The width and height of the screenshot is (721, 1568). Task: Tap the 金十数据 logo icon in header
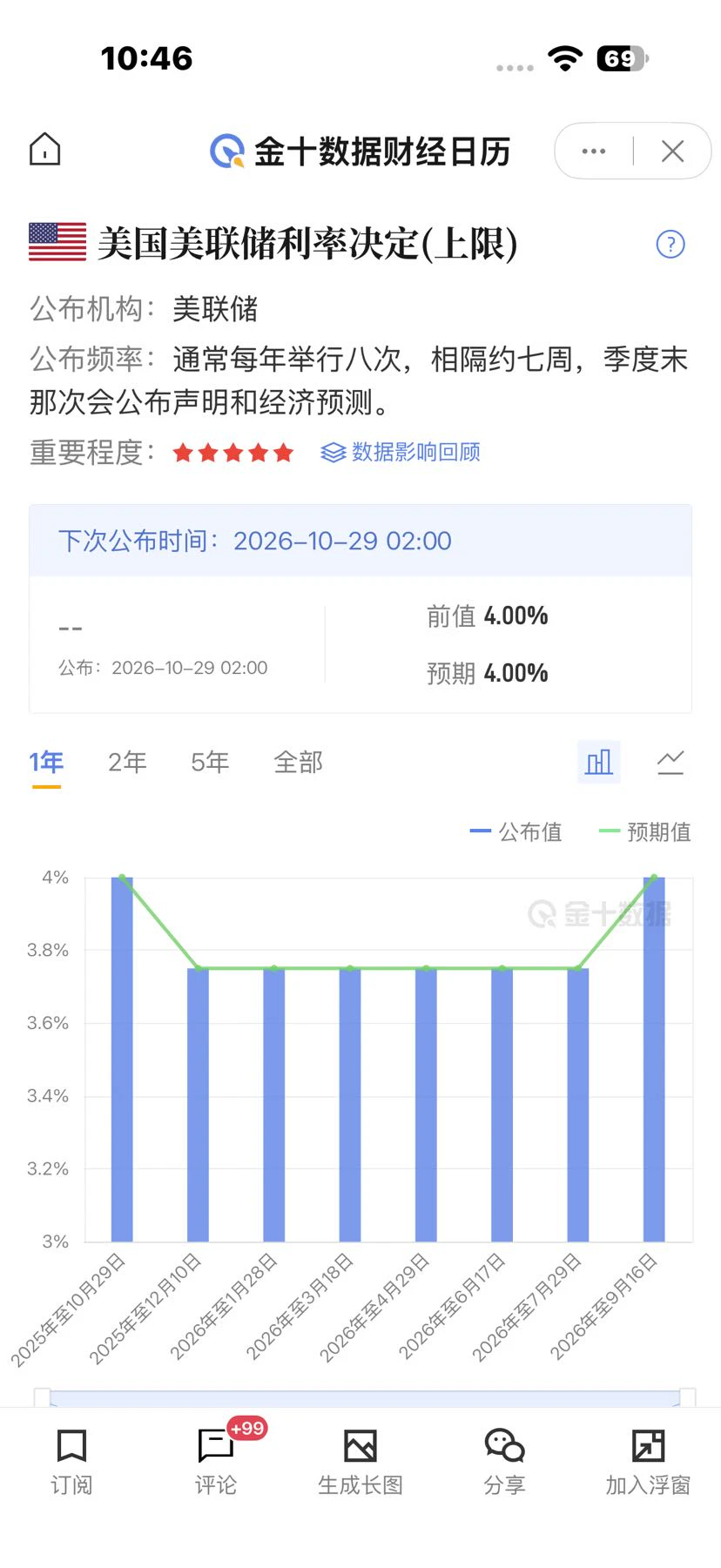tap(227, 151)
